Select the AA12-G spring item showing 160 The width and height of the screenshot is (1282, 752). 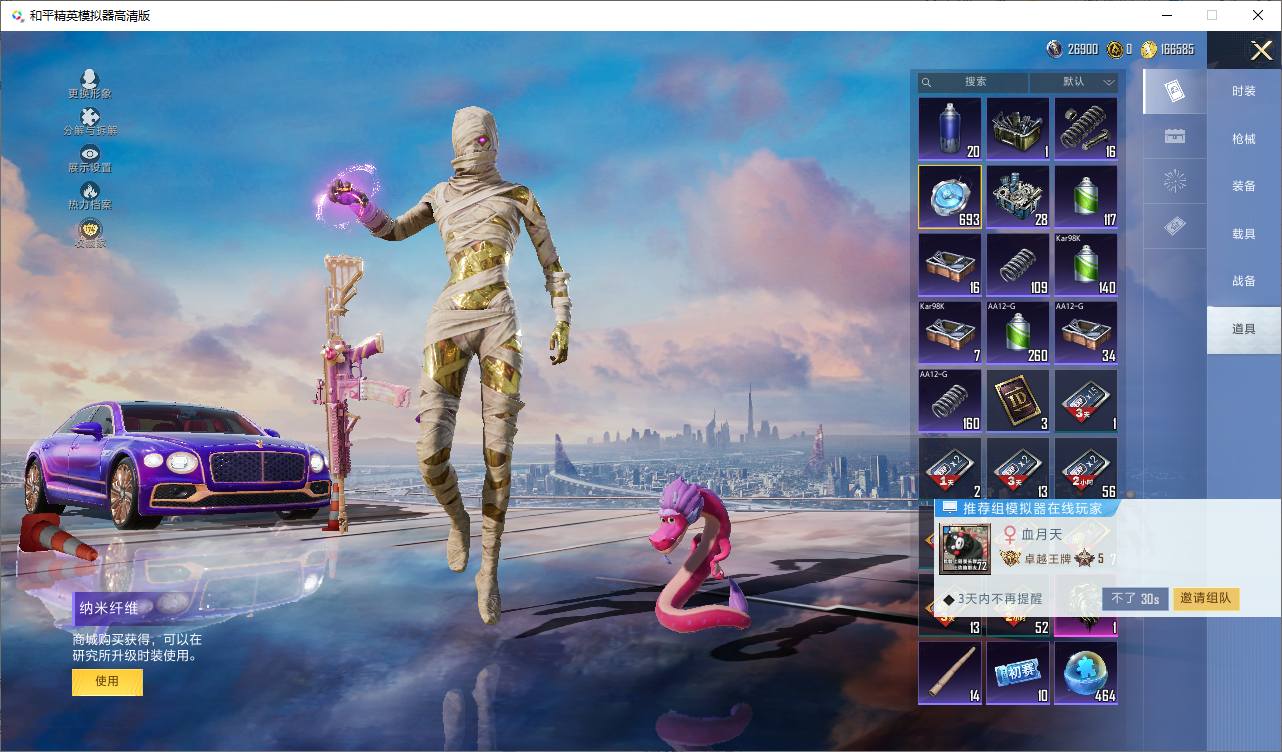[950, 401]
